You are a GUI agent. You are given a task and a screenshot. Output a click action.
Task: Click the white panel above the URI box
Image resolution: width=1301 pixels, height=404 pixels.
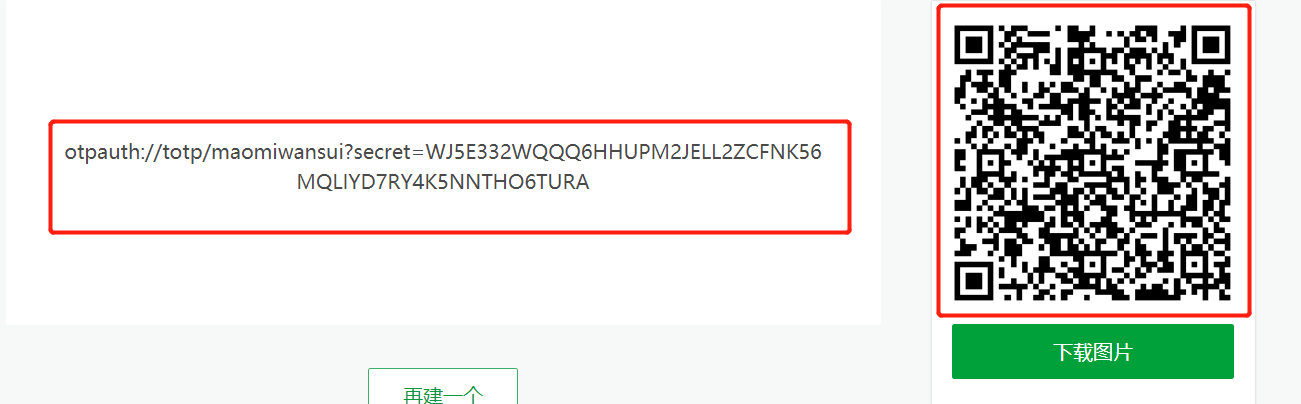(443, 60)
